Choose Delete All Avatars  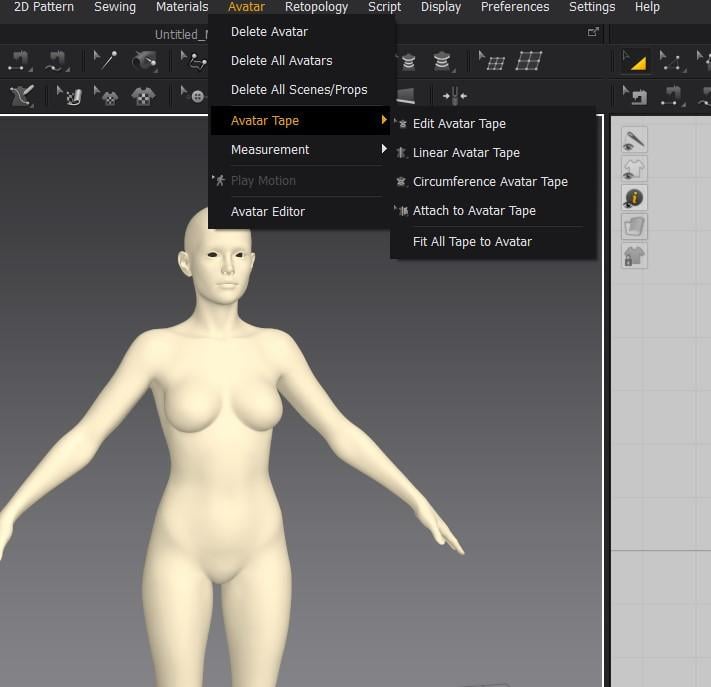pyautogui.click(x=299, y=61)
